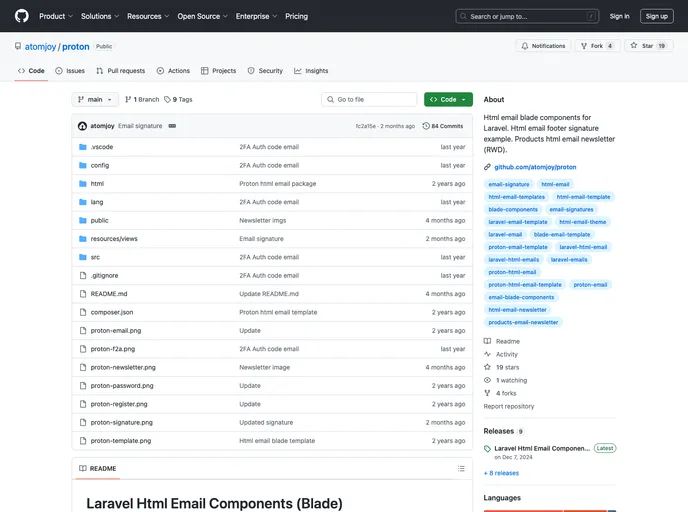688x512 pixels.
Task: Select the blade-components topic tag
Action: (513, 209)
